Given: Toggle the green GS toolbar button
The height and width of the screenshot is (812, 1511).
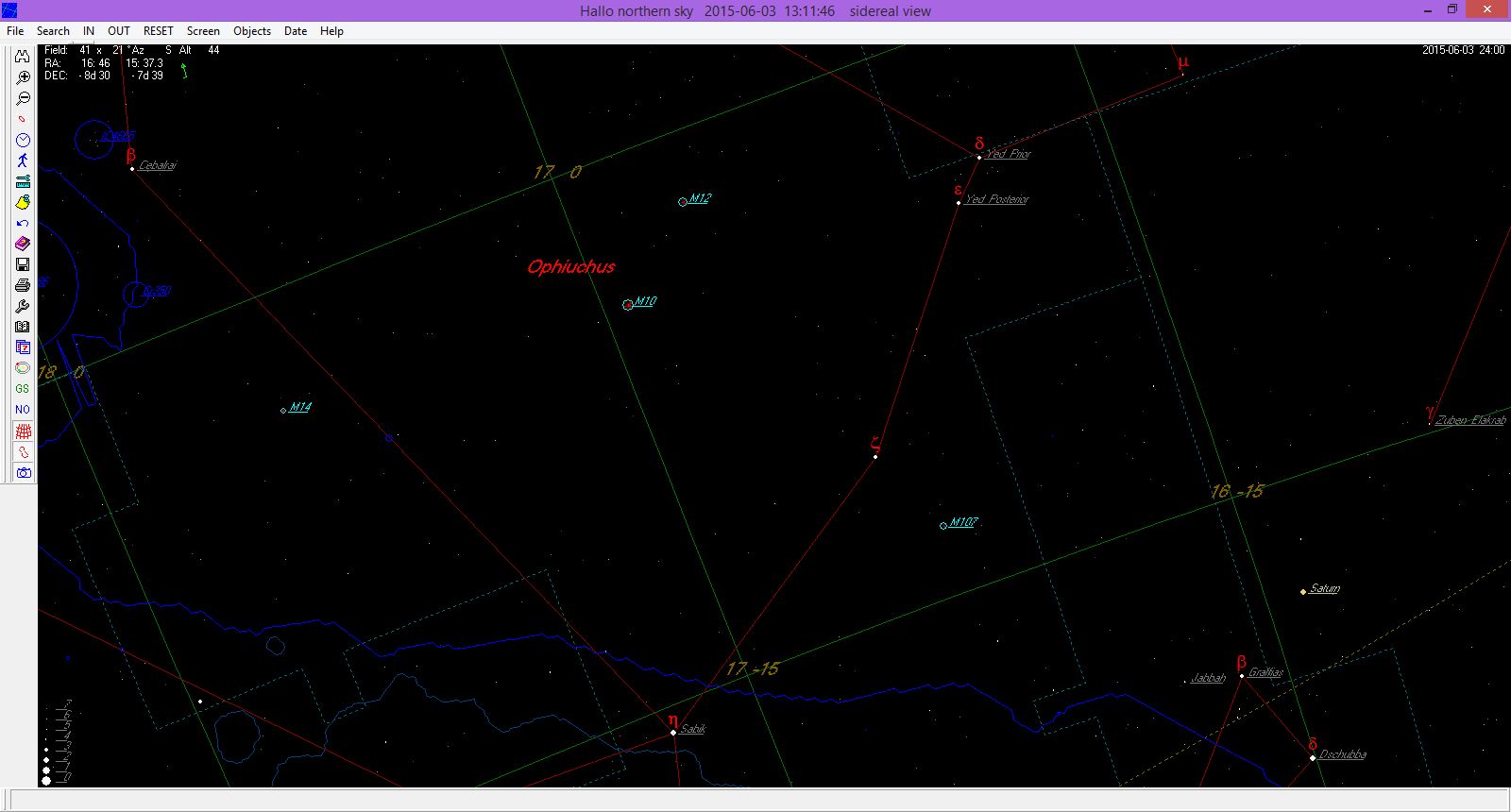Looking at the screenshot, I should tap(23, 389).
